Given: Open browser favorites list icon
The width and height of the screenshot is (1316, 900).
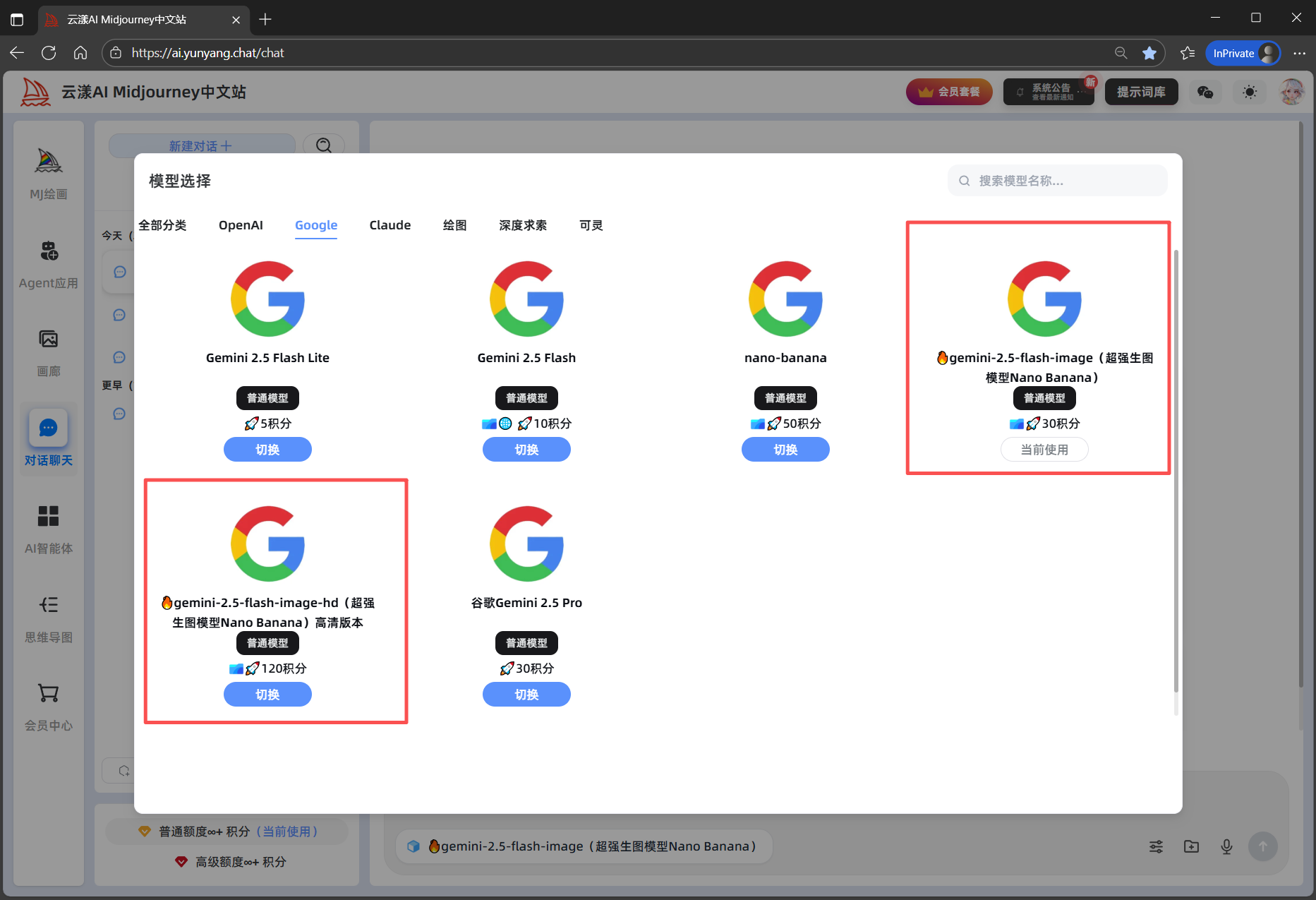Looking at the screenshot, I should coord(1188,53).
